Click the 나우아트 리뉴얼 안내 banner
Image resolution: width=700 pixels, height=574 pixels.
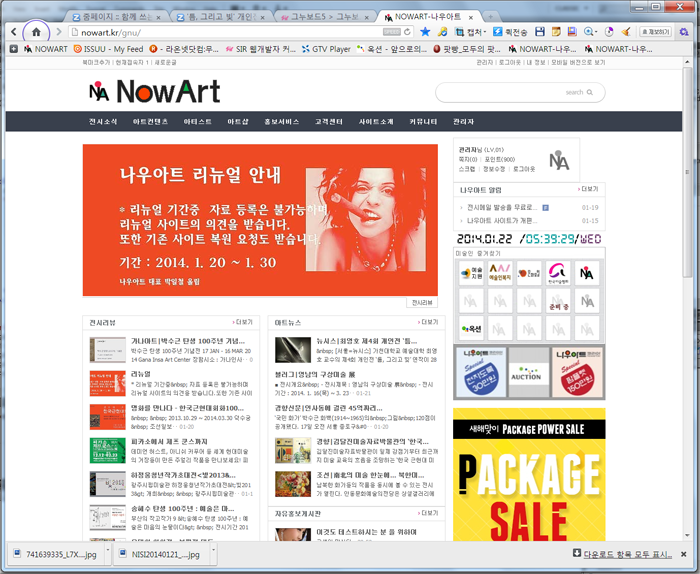(x=260, y=220)
